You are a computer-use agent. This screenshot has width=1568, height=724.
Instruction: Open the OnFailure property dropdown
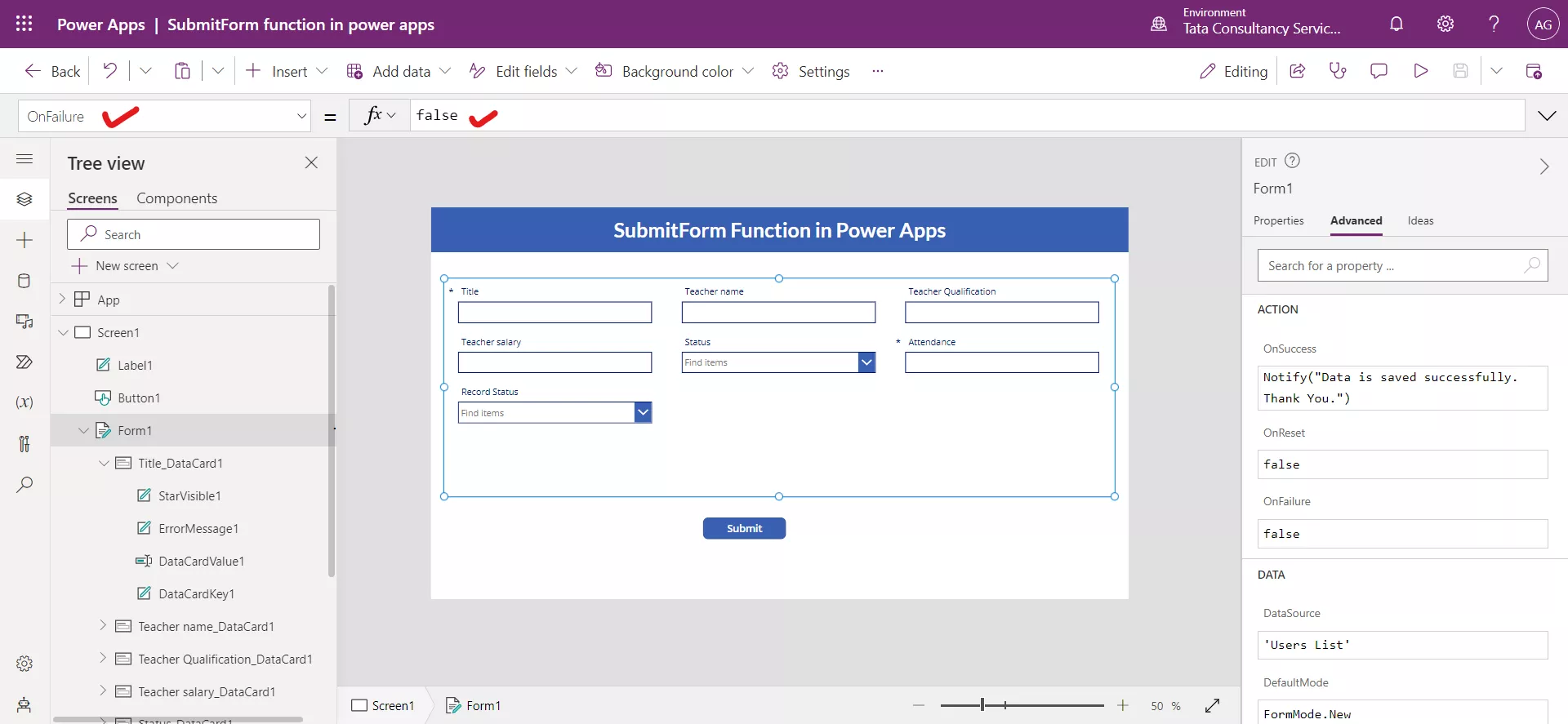click(x=301, y=116)
